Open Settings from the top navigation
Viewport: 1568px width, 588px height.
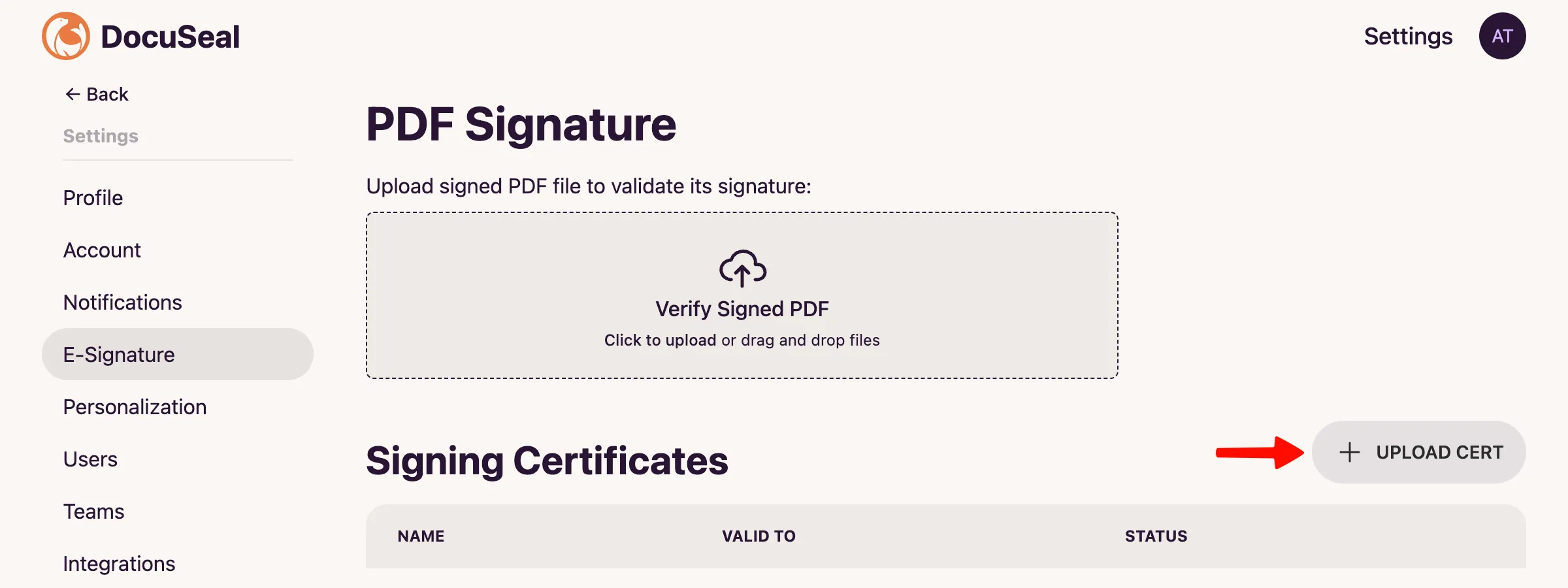(x=1408, y=36)
